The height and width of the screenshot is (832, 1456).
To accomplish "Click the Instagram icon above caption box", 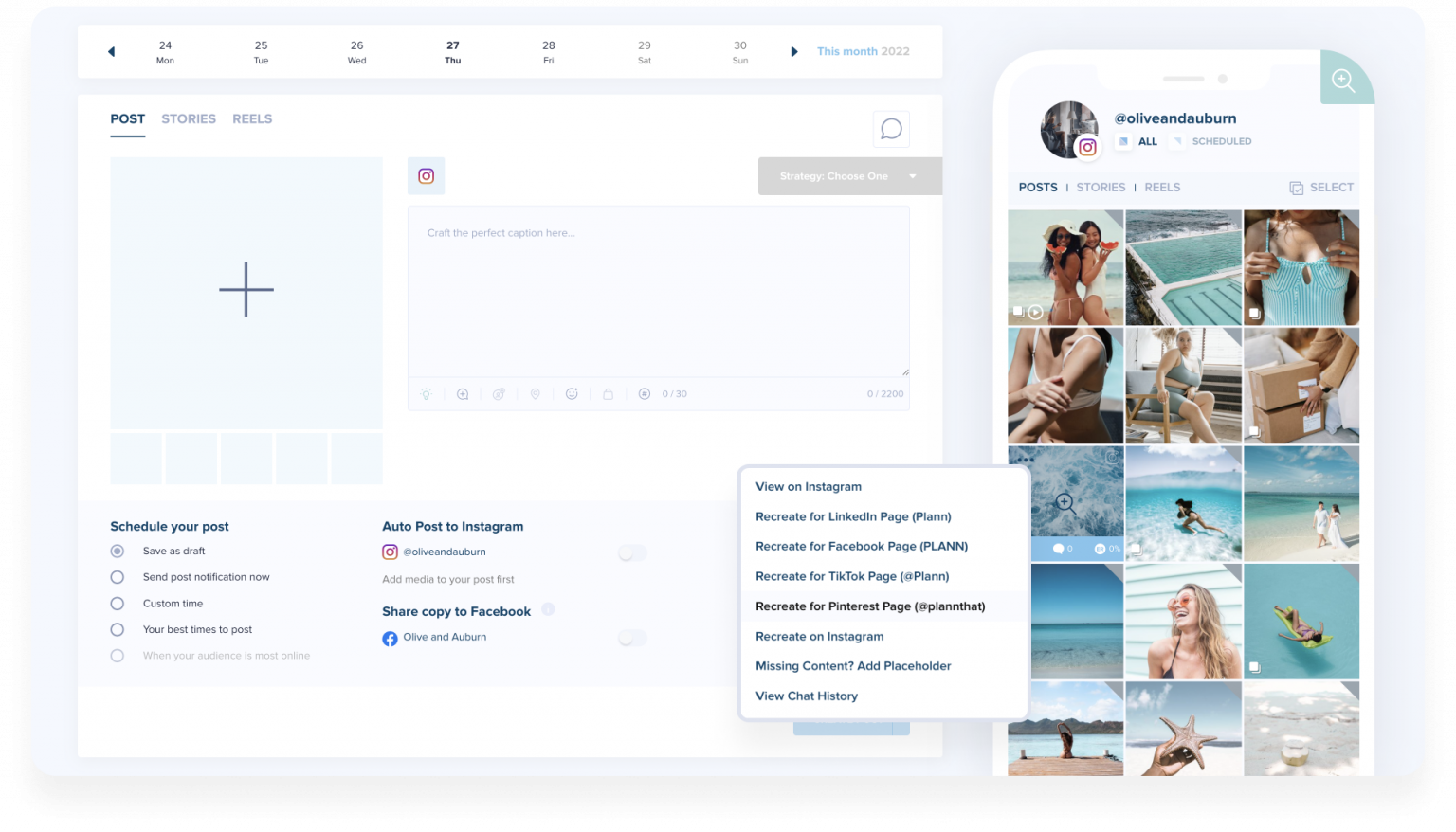I will click(427, 176).
